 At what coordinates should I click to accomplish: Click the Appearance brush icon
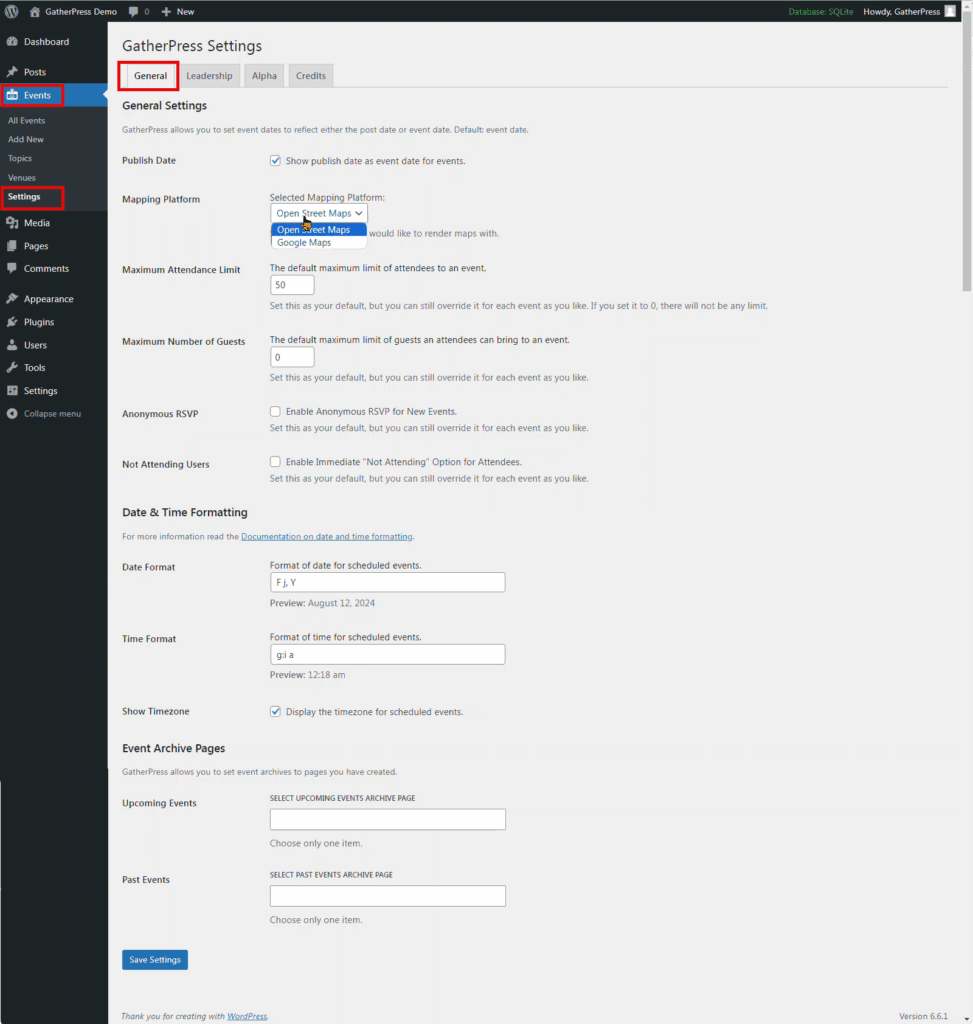point(12,299)
